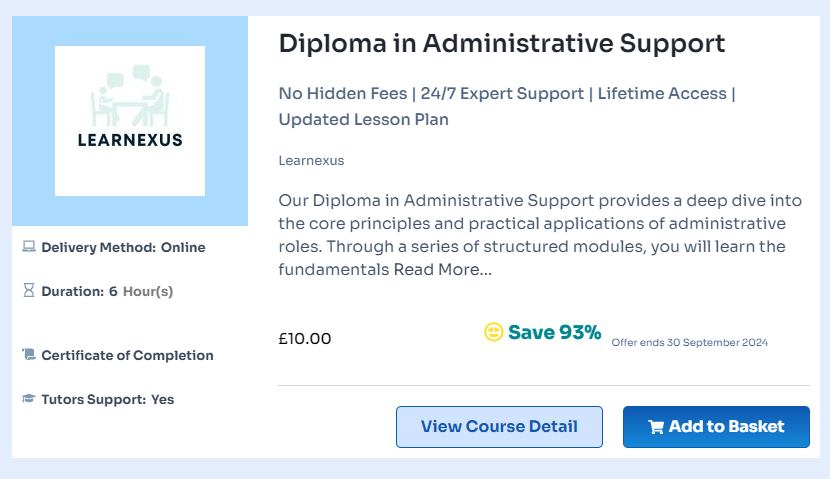Add the course to basket

pyautogui.click(x=716, y=427)
